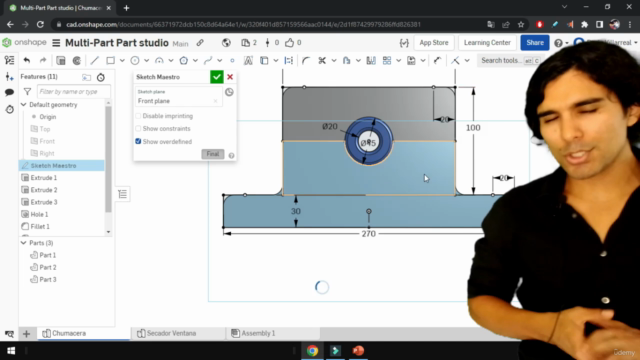This screenshot has height=360, width=640.
Task: Select the Trim scissors tool
Action: click(322, 60)
